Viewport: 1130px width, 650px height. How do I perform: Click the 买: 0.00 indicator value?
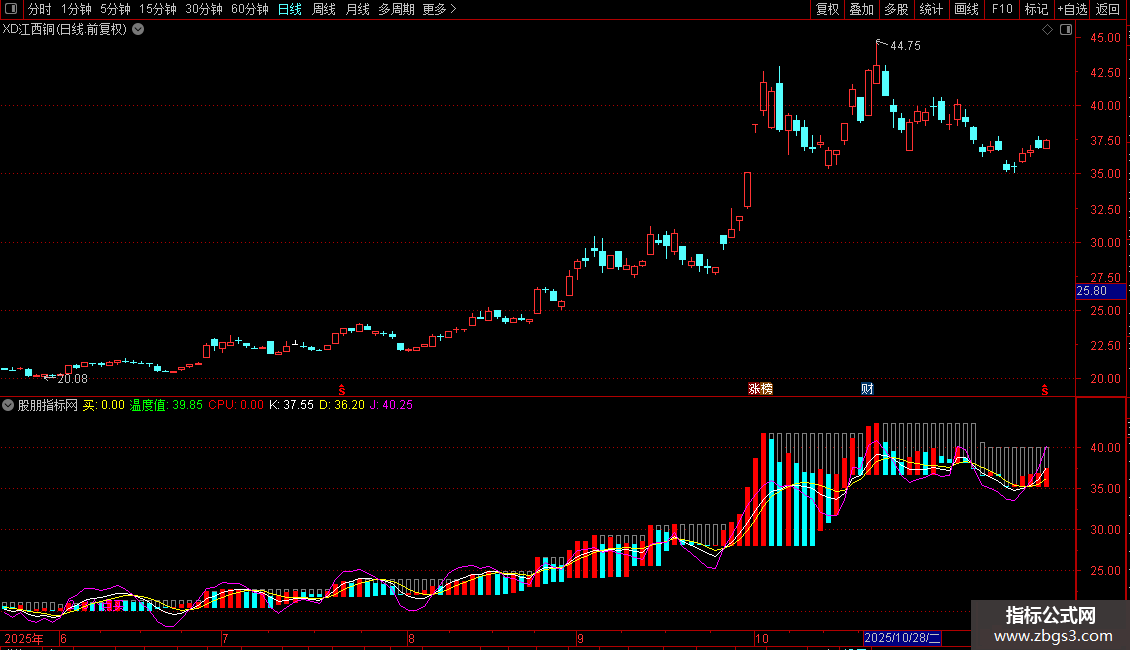[x=104, y=405]
